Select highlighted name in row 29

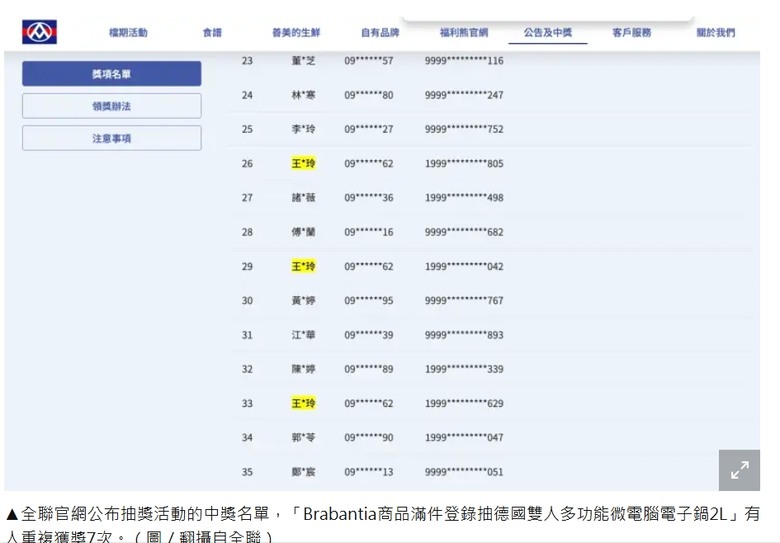[303, 266]
